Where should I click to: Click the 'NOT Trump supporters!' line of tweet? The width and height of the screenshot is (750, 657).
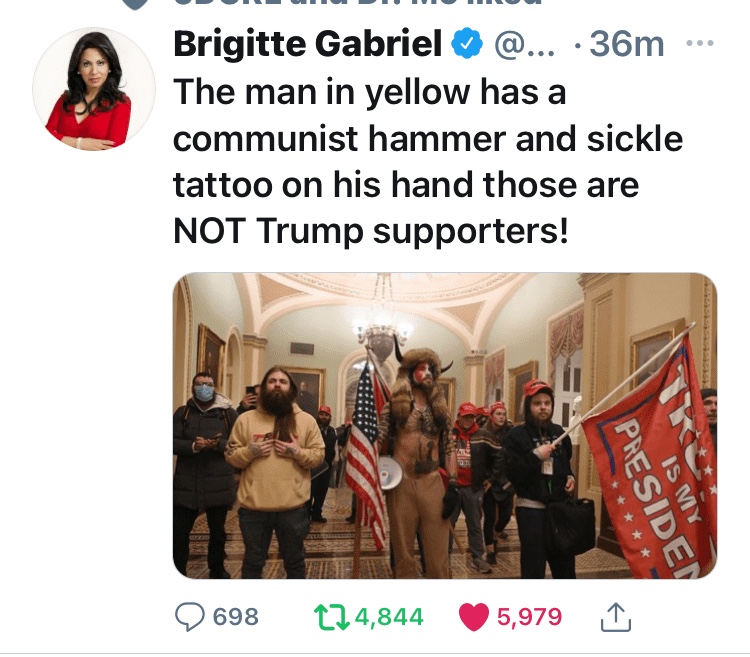pos(371,230)
